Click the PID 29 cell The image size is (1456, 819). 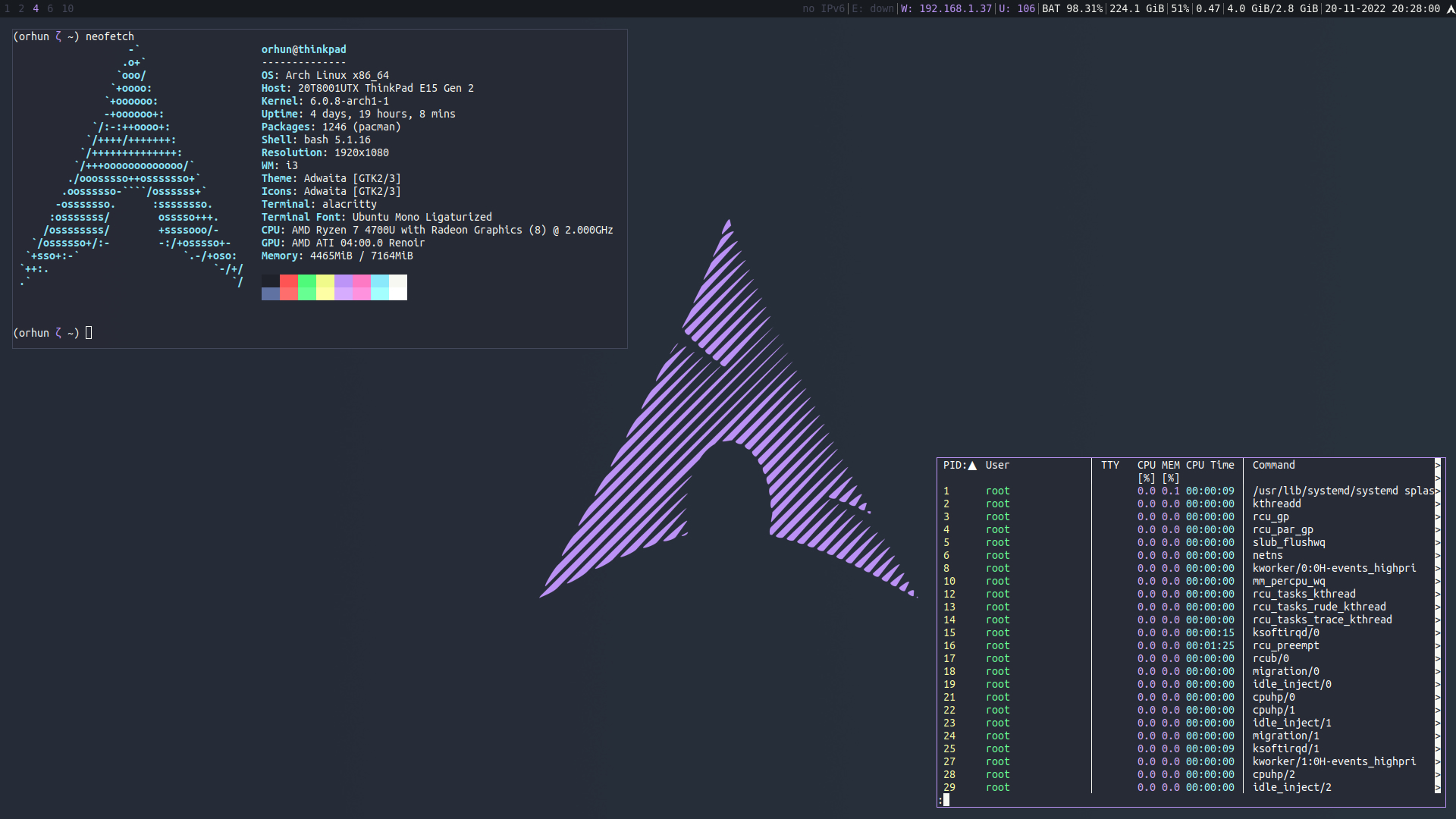(x=949, y=788)
